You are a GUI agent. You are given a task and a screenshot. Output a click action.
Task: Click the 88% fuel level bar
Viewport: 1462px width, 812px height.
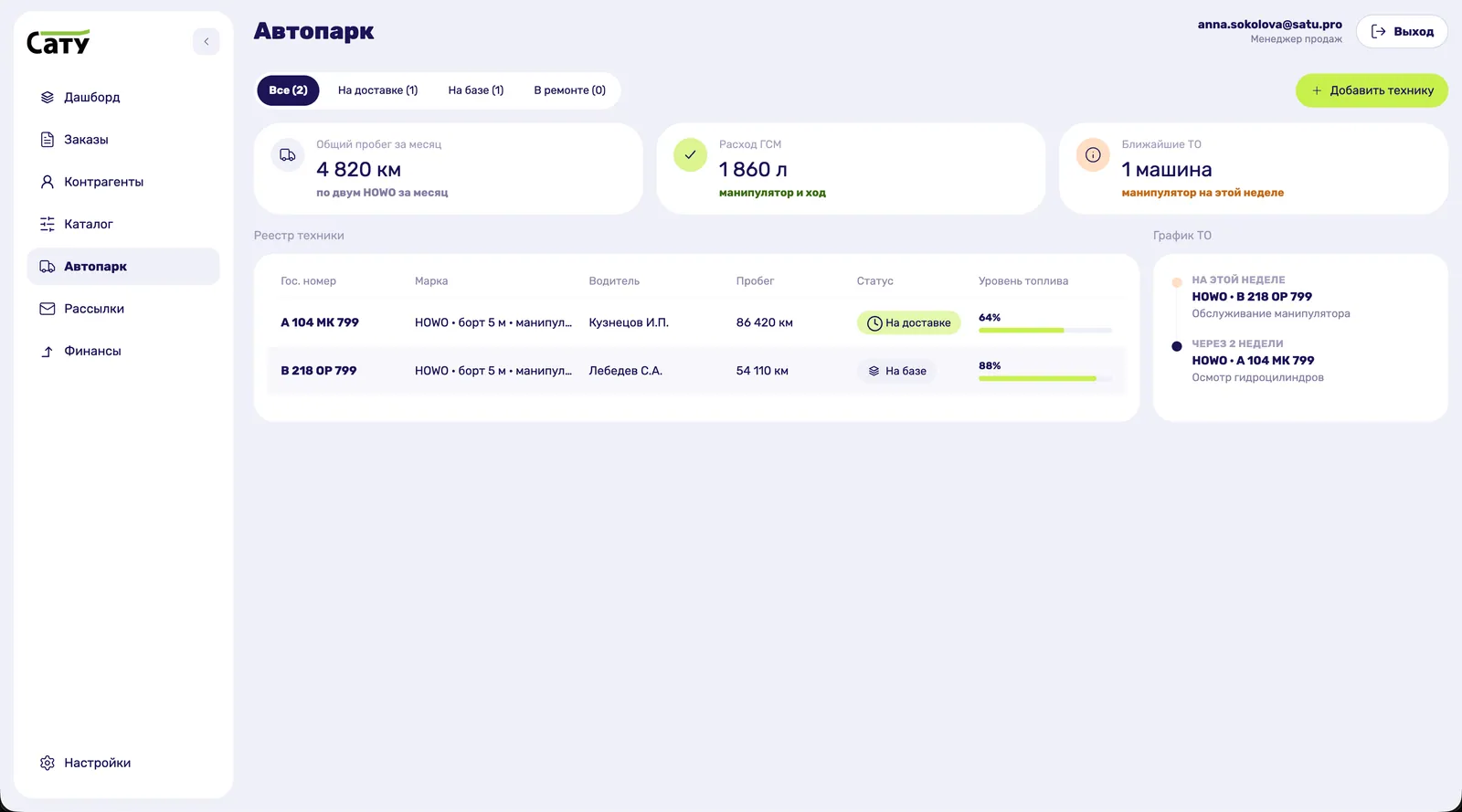[x=1045, y=378]
